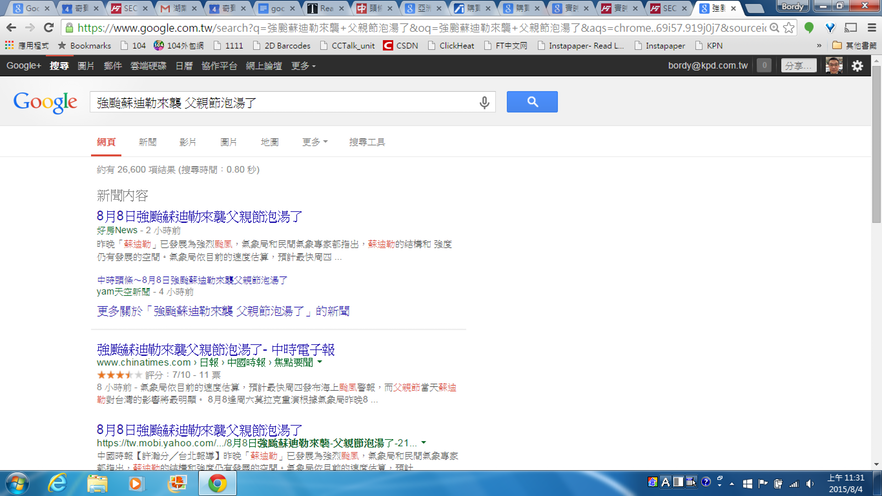882x496 pixels.
Task: Click Google+ in the black bar
Action: (x=24, y=66)
